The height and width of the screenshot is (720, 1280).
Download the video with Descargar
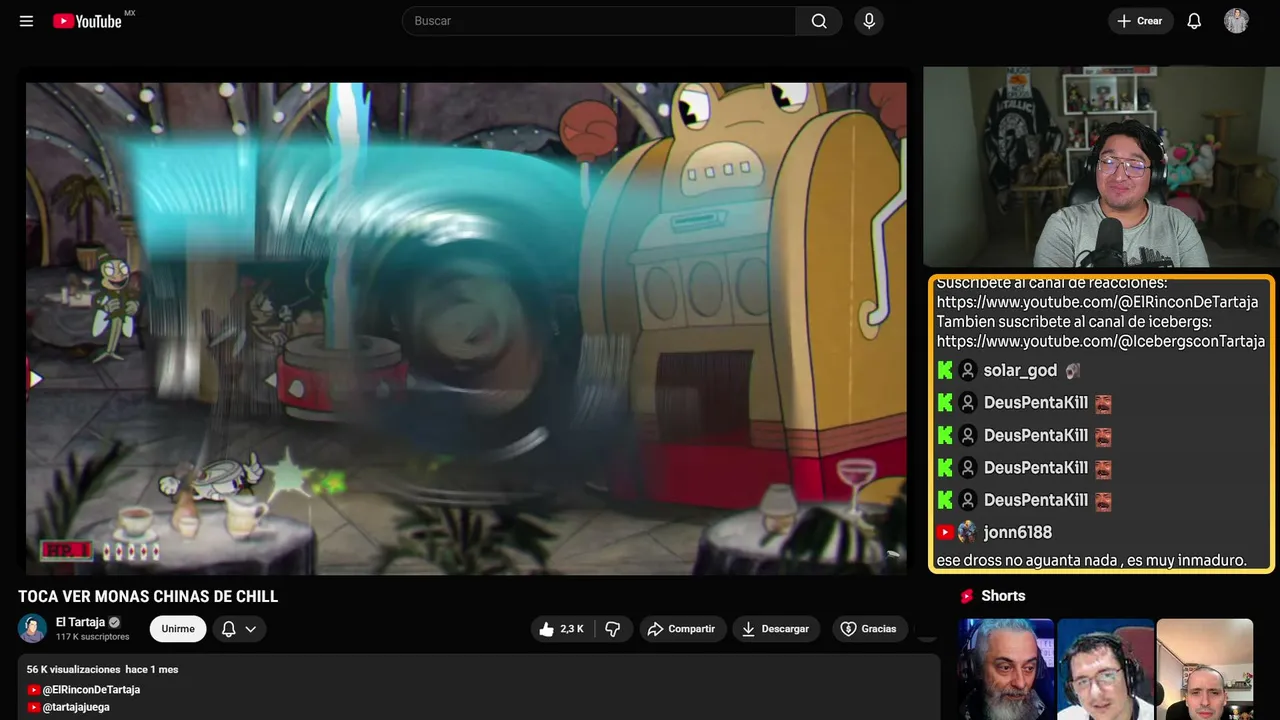(777, 629)
